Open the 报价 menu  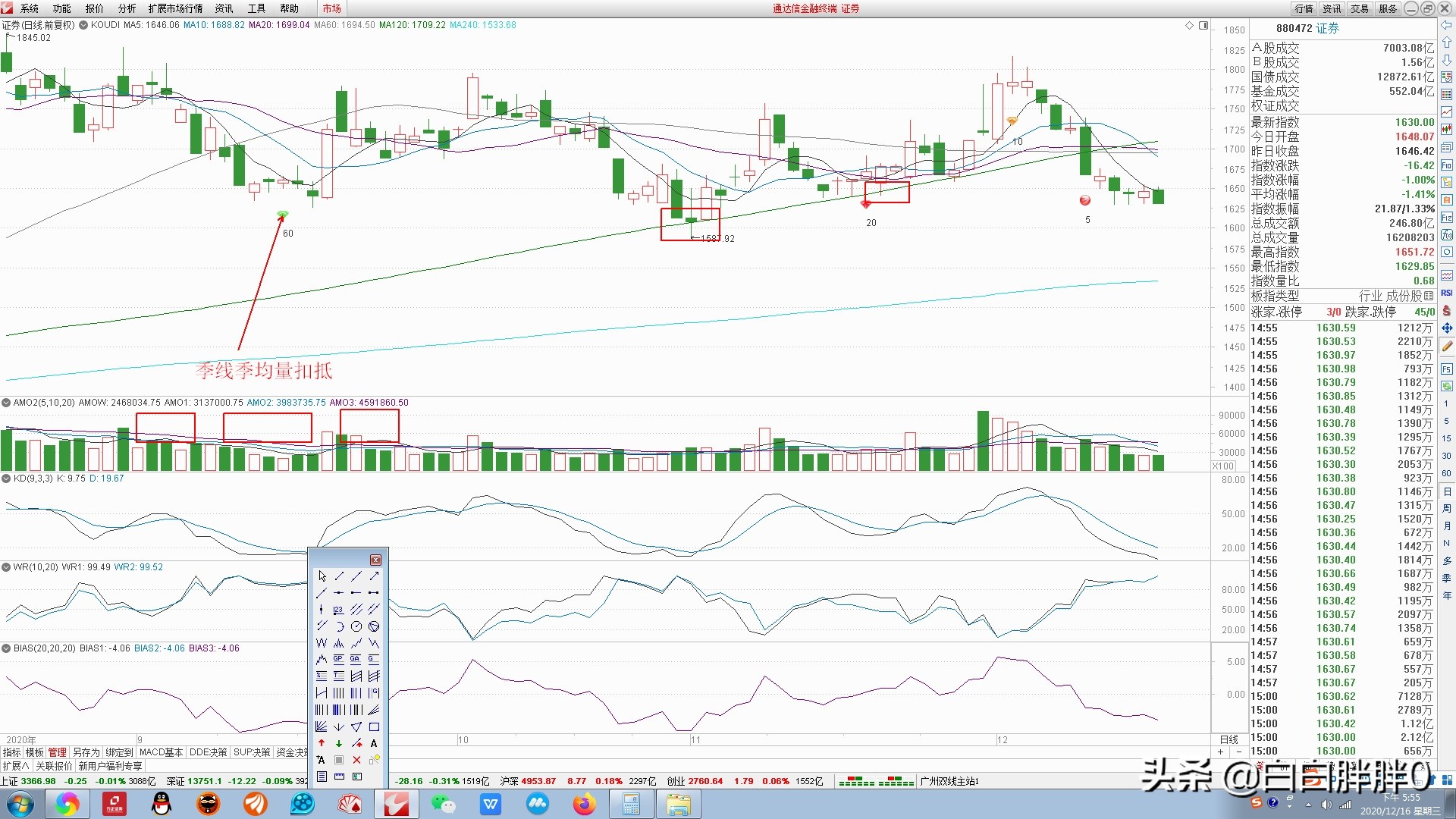pyautogui.click(x=94, y=8)
